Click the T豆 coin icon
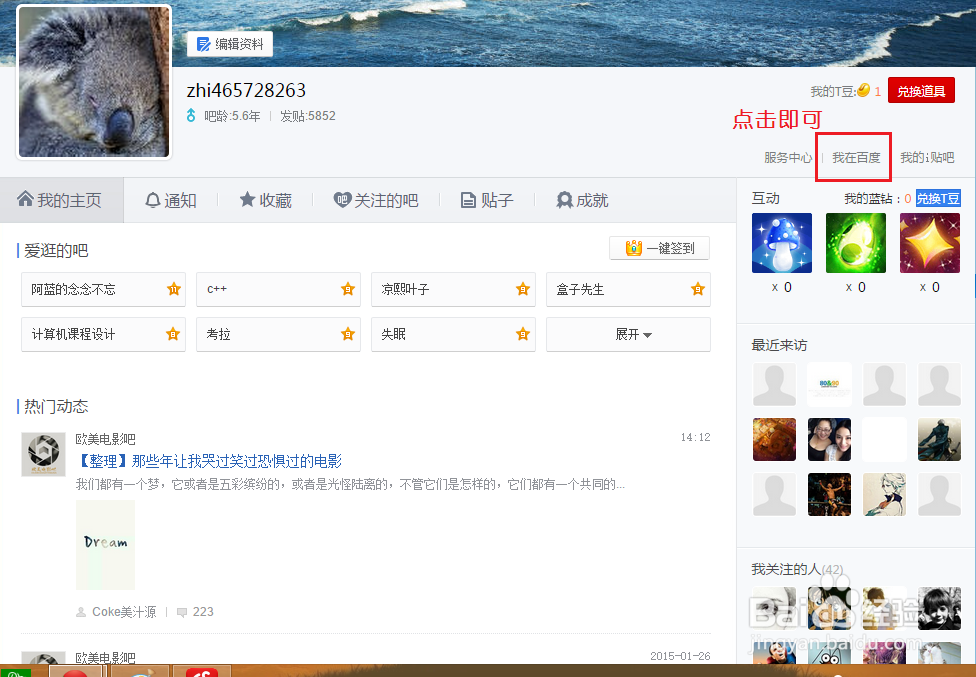The image size is (976, 677). (863, 91)
